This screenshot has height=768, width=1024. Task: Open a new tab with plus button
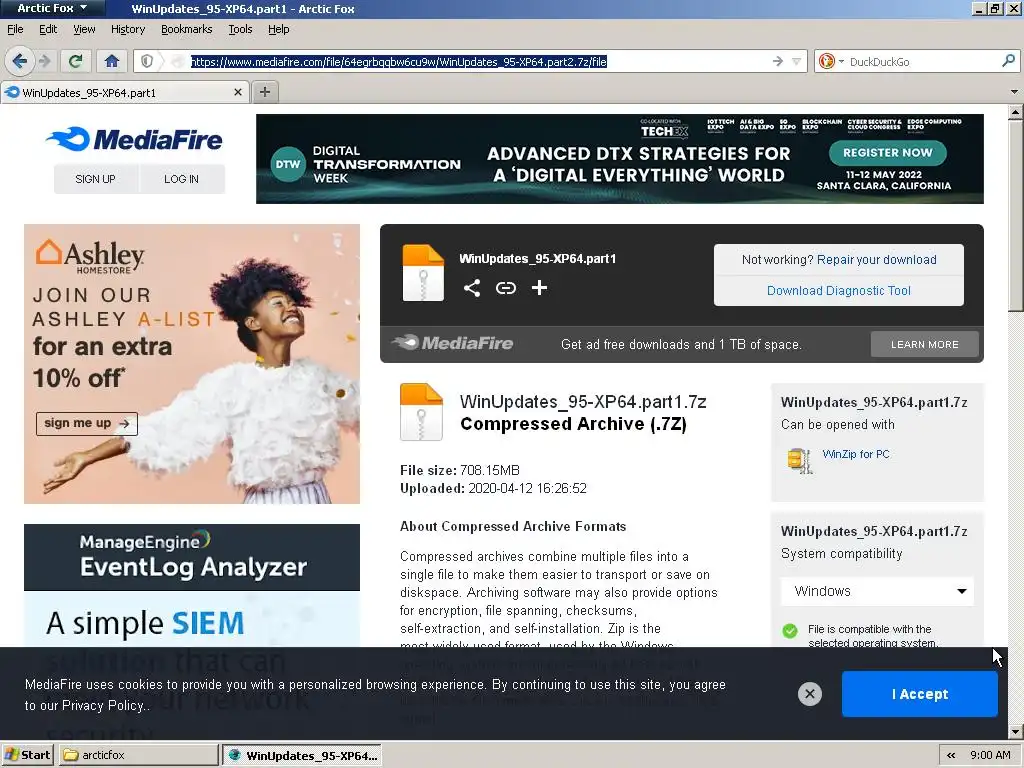(x=264, y=92)
